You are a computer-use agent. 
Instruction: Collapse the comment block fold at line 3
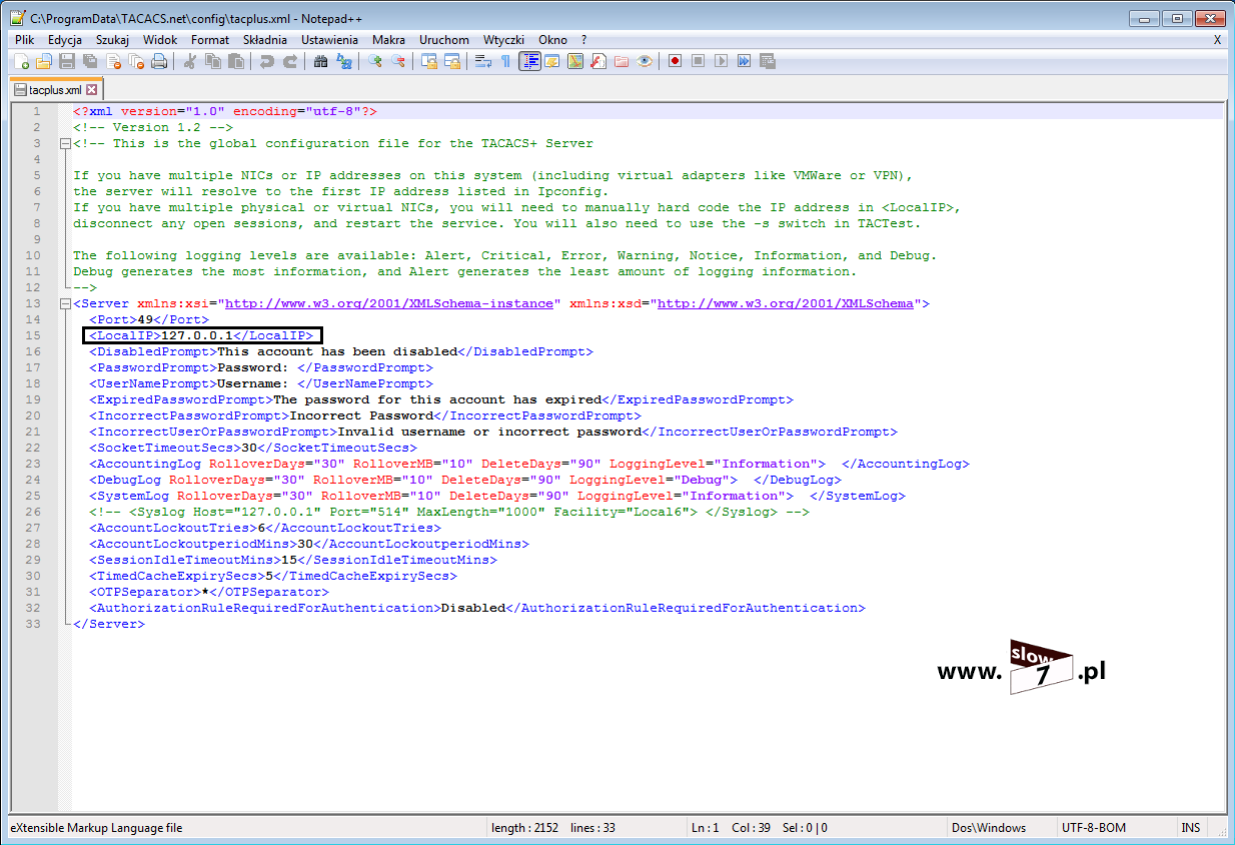click(x=65, y=144)
